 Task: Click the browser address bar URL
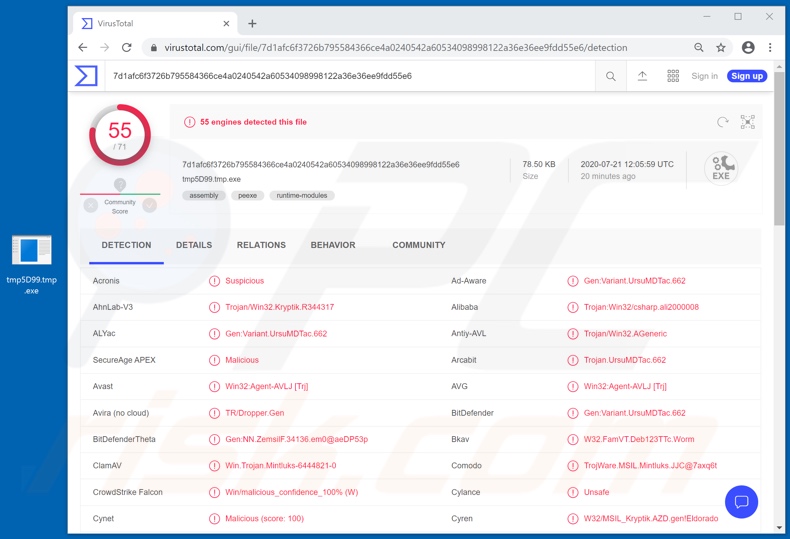[396, 48]
